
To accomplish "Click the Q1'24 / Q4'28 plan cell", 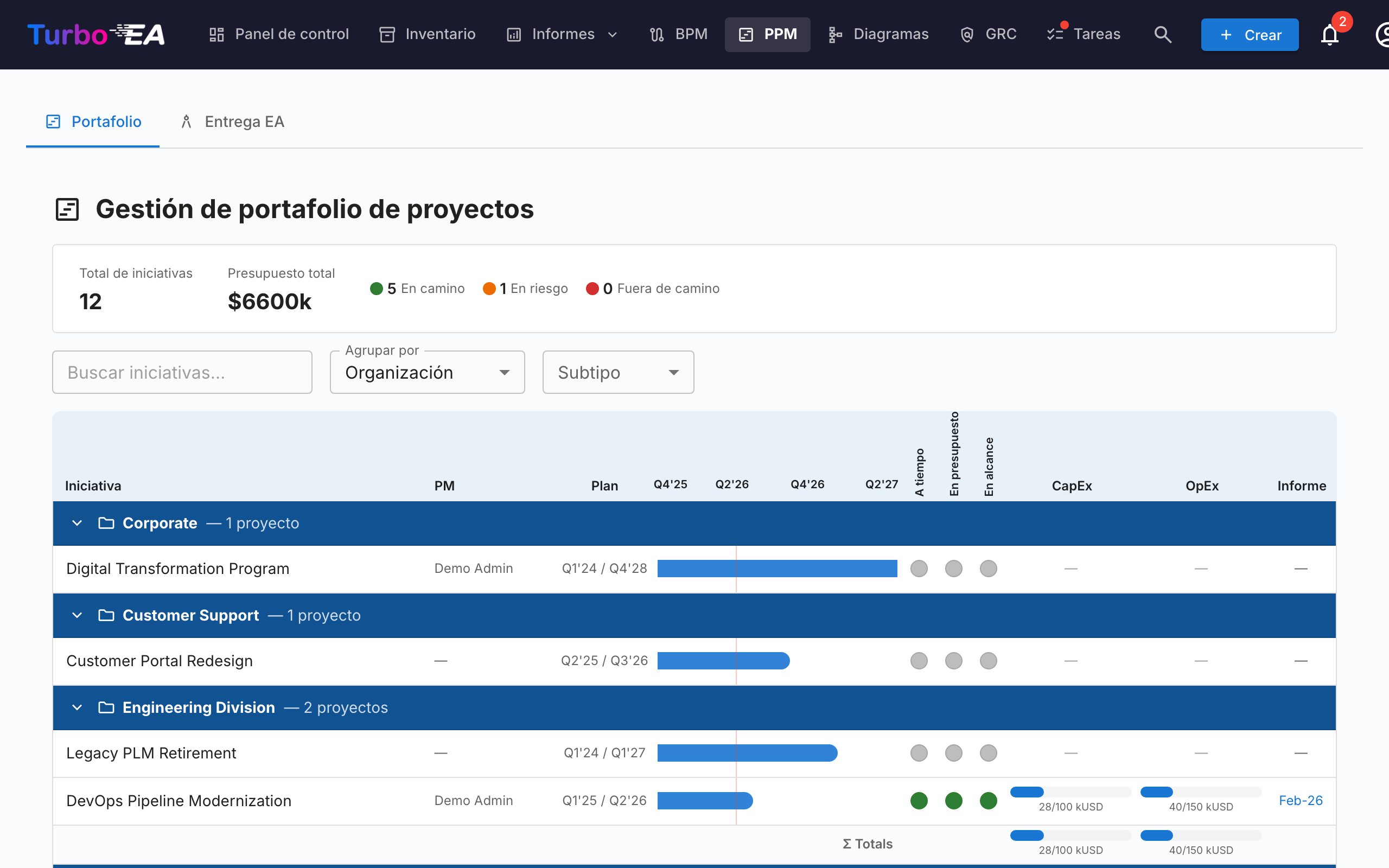I will pyautogui.click(x=604, y=569).
